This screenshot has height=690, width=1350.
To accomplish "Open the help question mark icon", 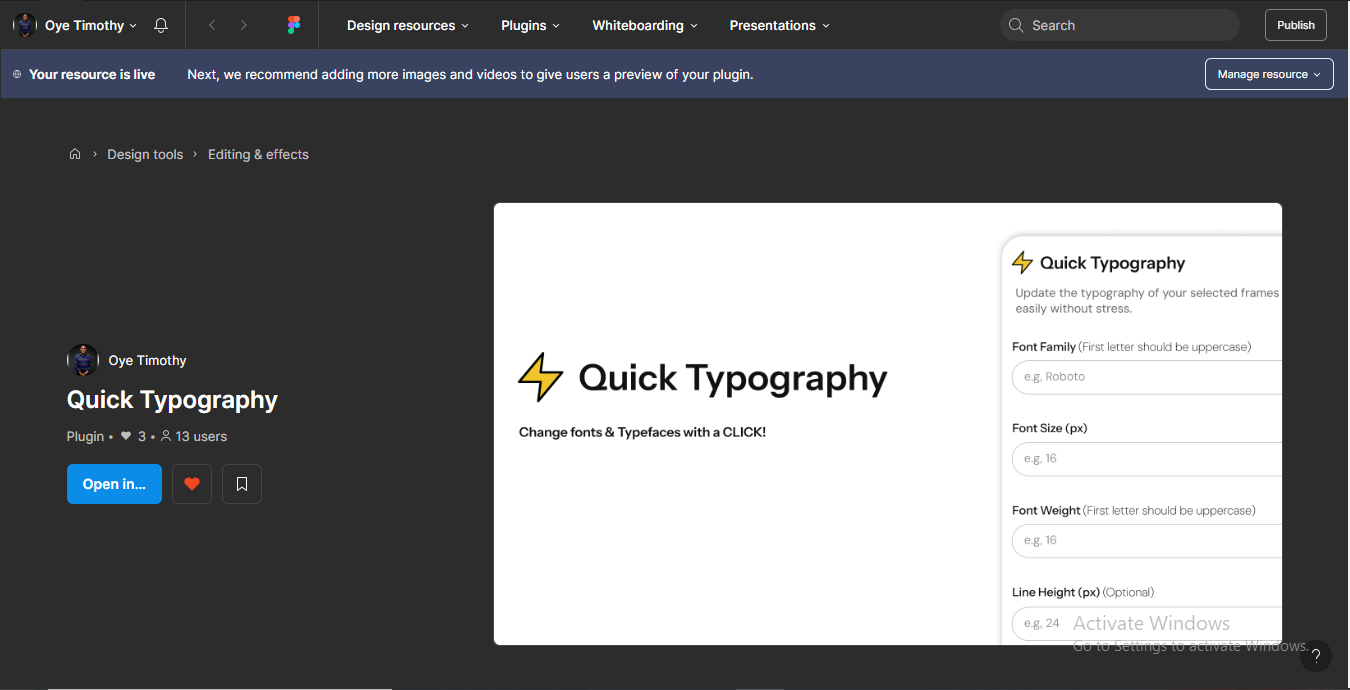I will coord(1316,656).
